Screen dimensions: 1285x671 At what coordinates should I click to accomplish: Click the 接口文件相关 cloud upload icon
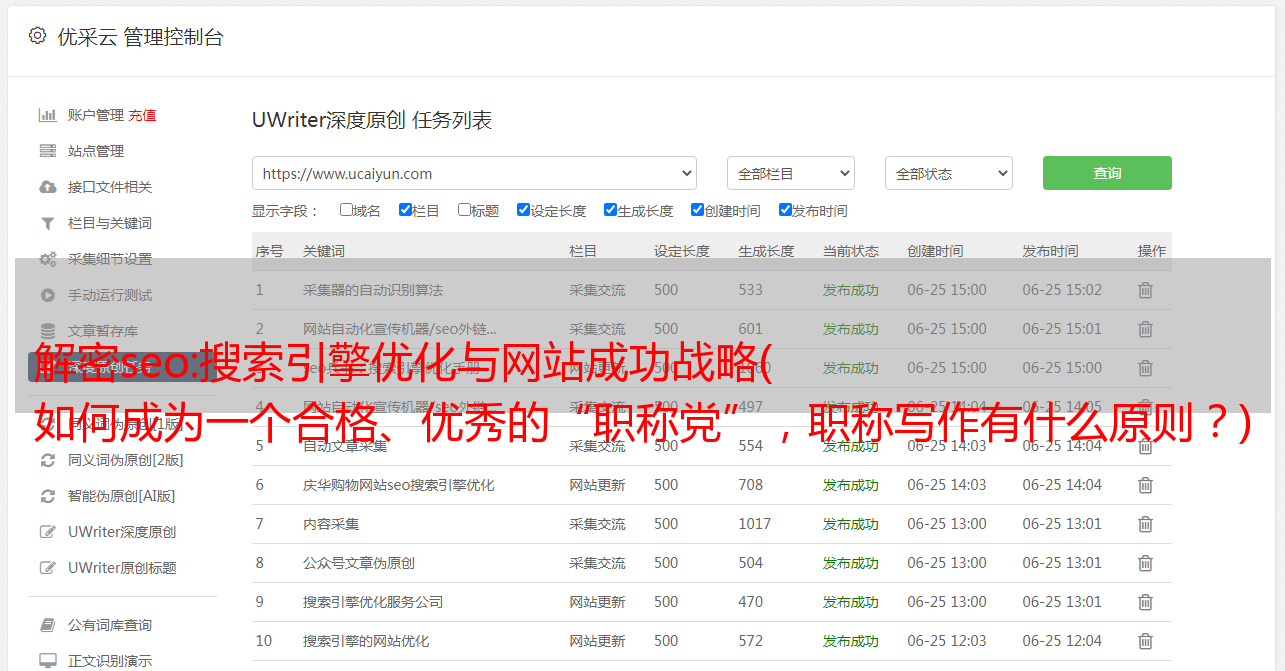(x=47, y=187)
